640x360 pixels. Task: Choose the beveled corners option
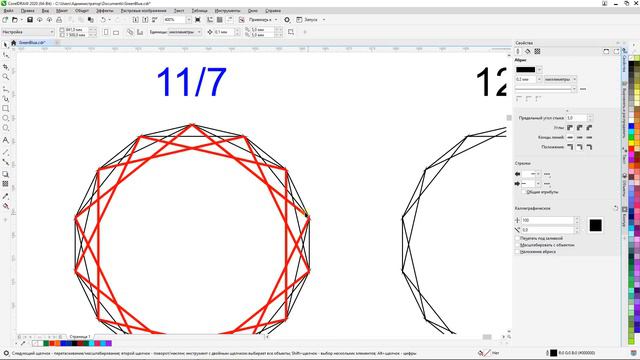589,128
